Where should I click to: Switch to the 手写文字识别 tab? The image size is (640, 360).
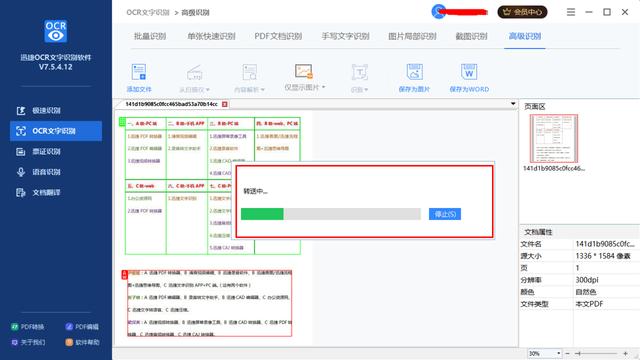click(x=345, y=36)
